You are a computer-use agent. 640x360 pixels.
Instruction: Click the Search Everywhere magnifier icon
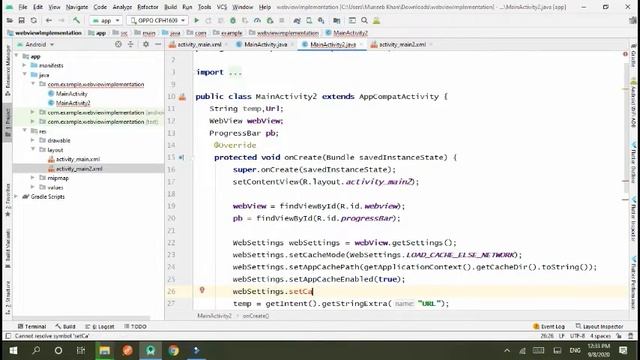coord(364,20)
